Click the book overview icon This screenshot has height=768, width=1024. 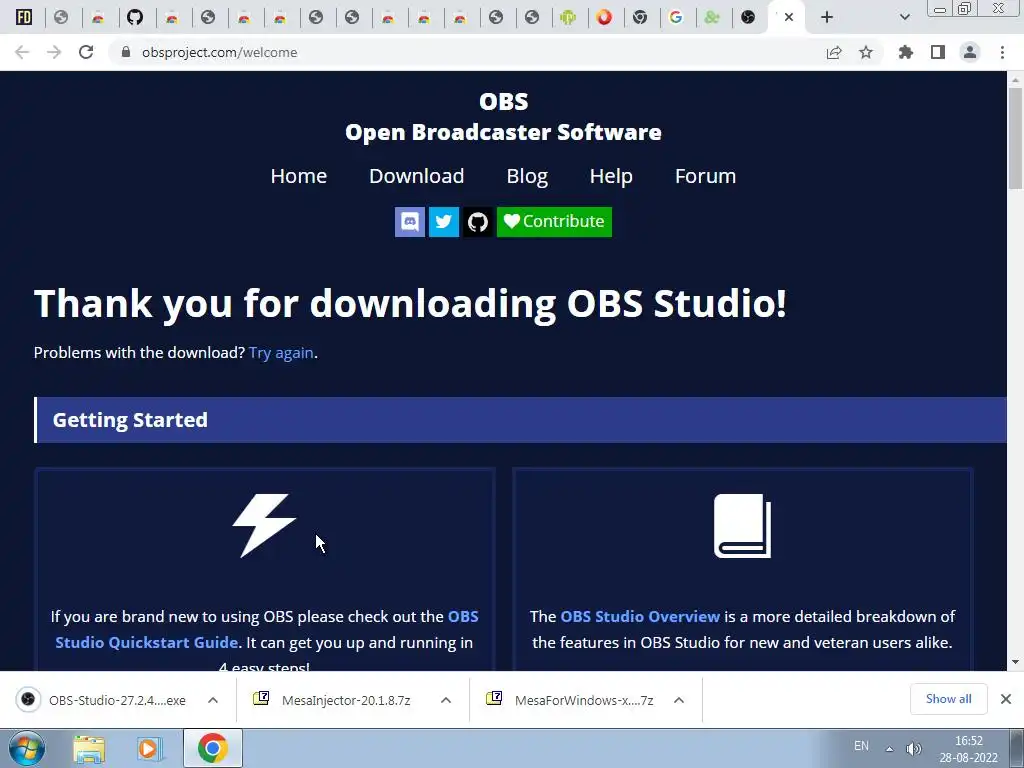tap(743, 526)
